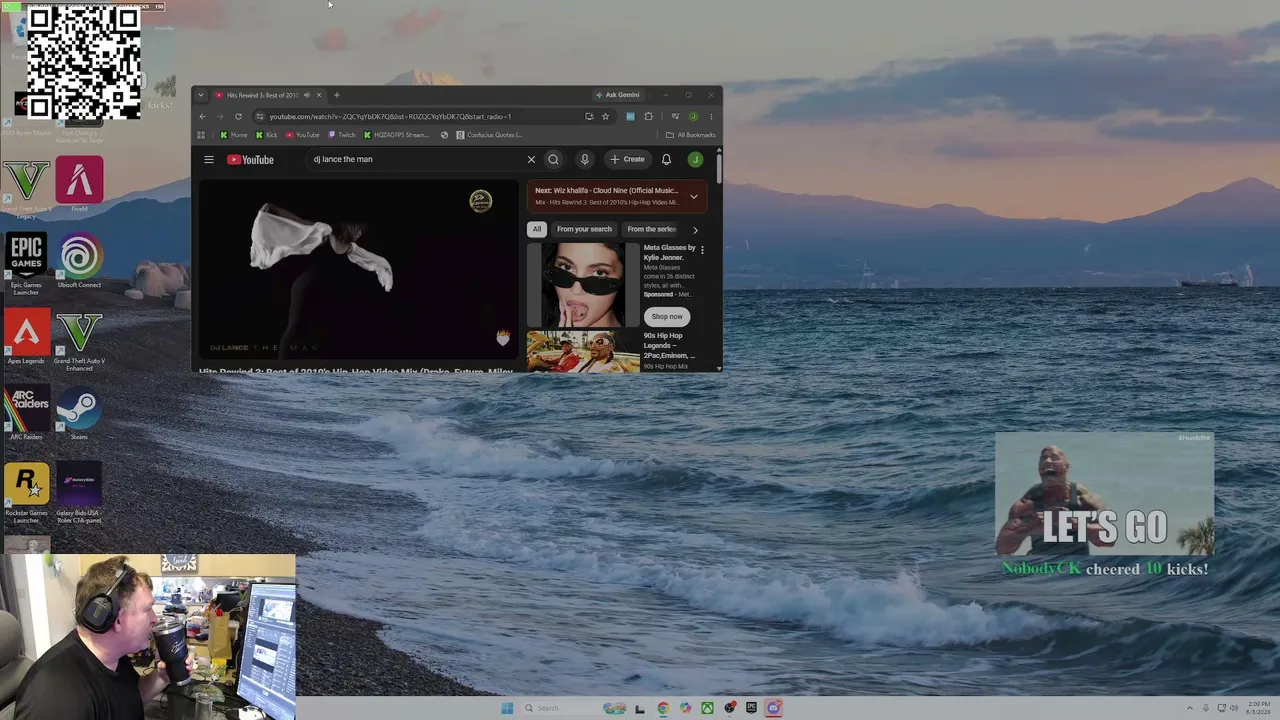The image size is (1280, 720).
Task: Select the Ubisoft Connect desktop shortcut
Action: (79, 260)
